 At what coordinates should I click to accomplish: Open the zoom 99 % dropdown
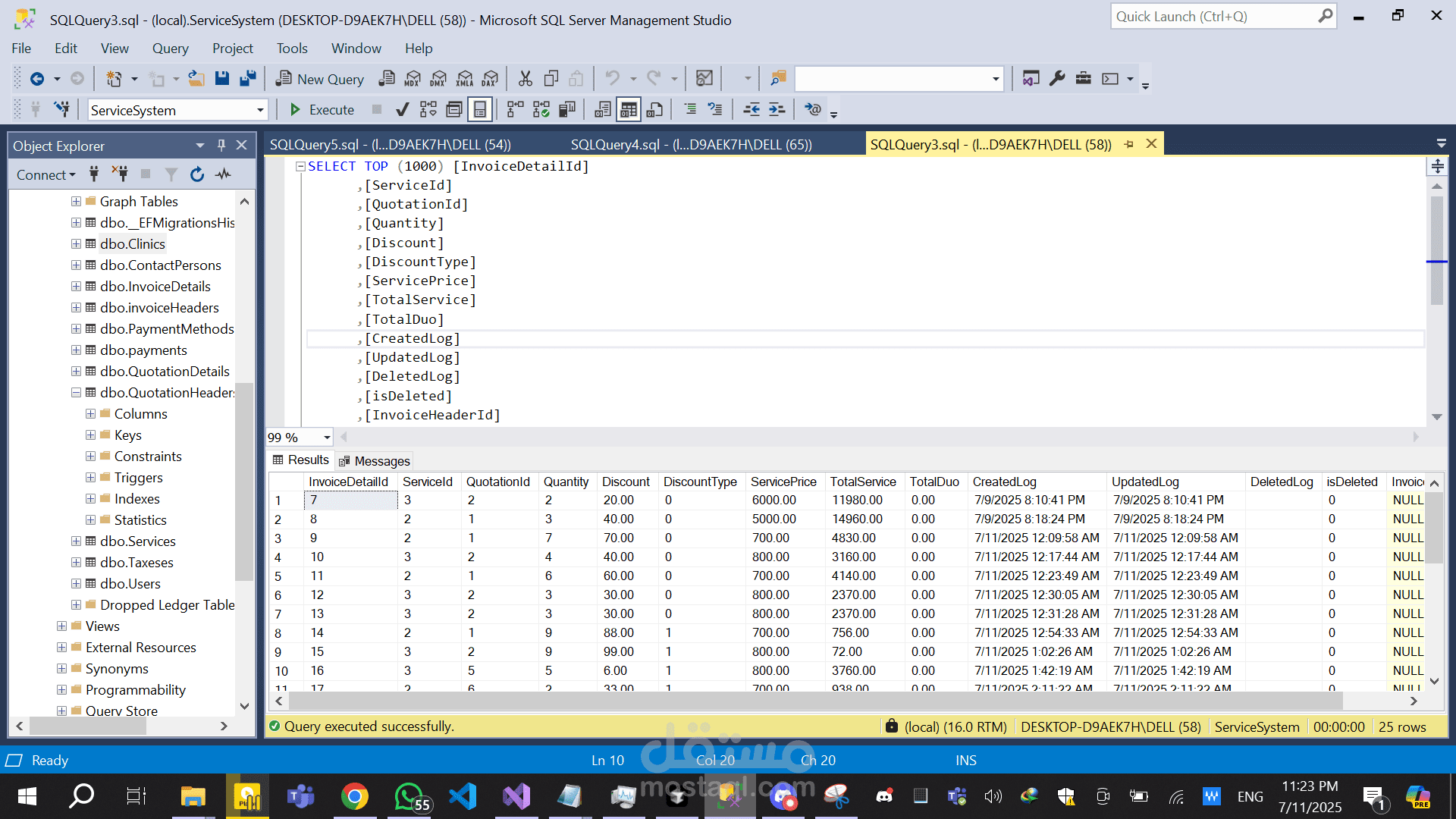pos(327,438)
